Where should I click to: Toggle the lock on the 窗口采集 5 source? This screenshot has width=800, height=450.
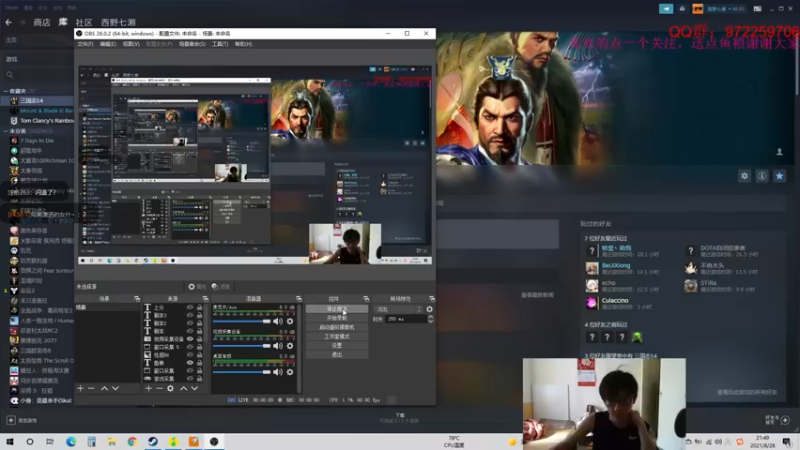(x=199, y=347)
